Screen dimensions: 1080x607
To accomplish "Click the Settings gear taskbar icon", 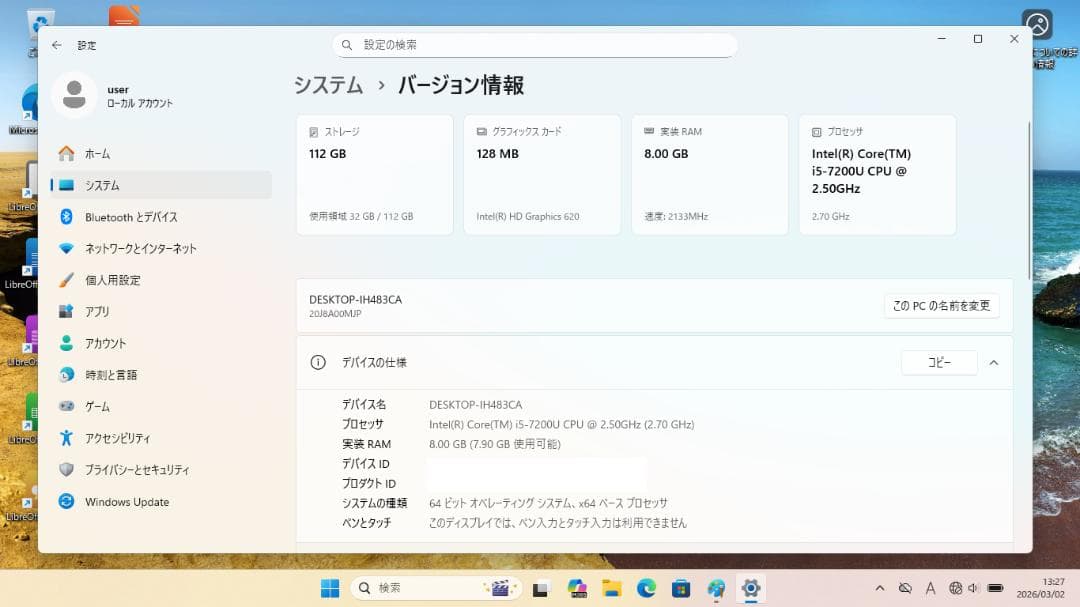I will click(x=751, y=588).
